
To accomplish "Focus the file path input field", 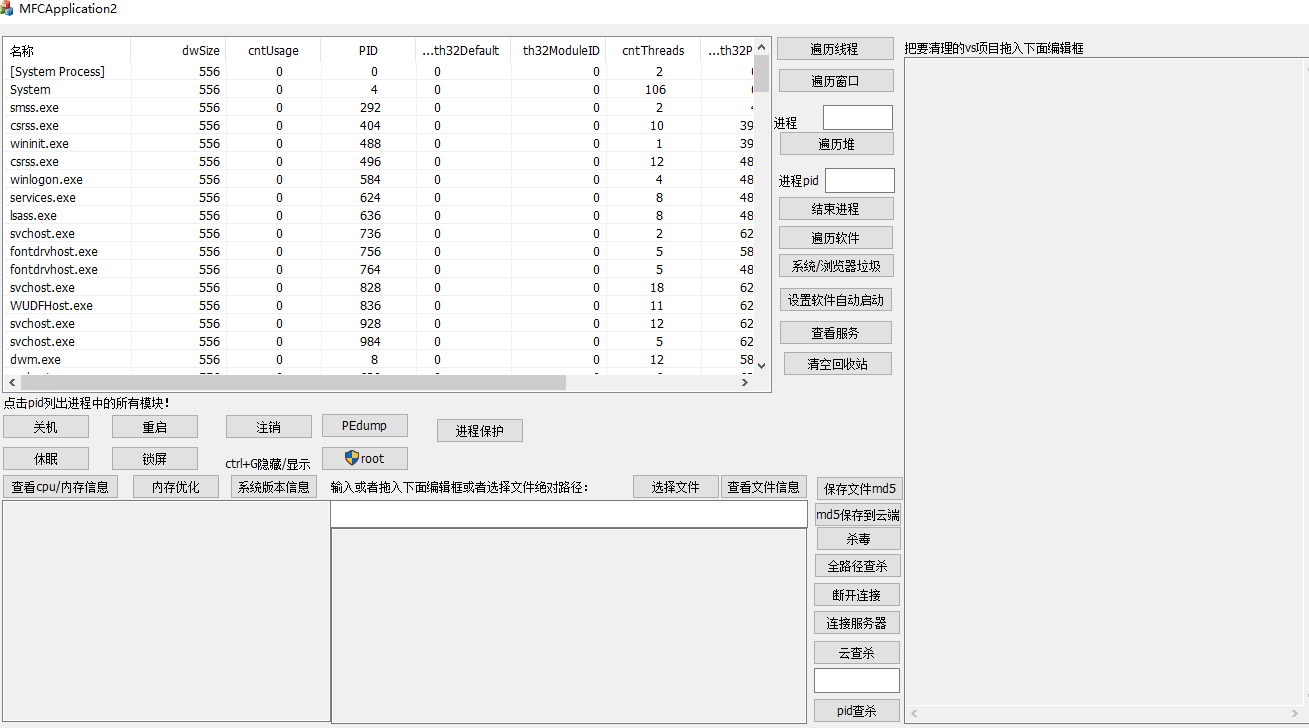I will point(569,514).
